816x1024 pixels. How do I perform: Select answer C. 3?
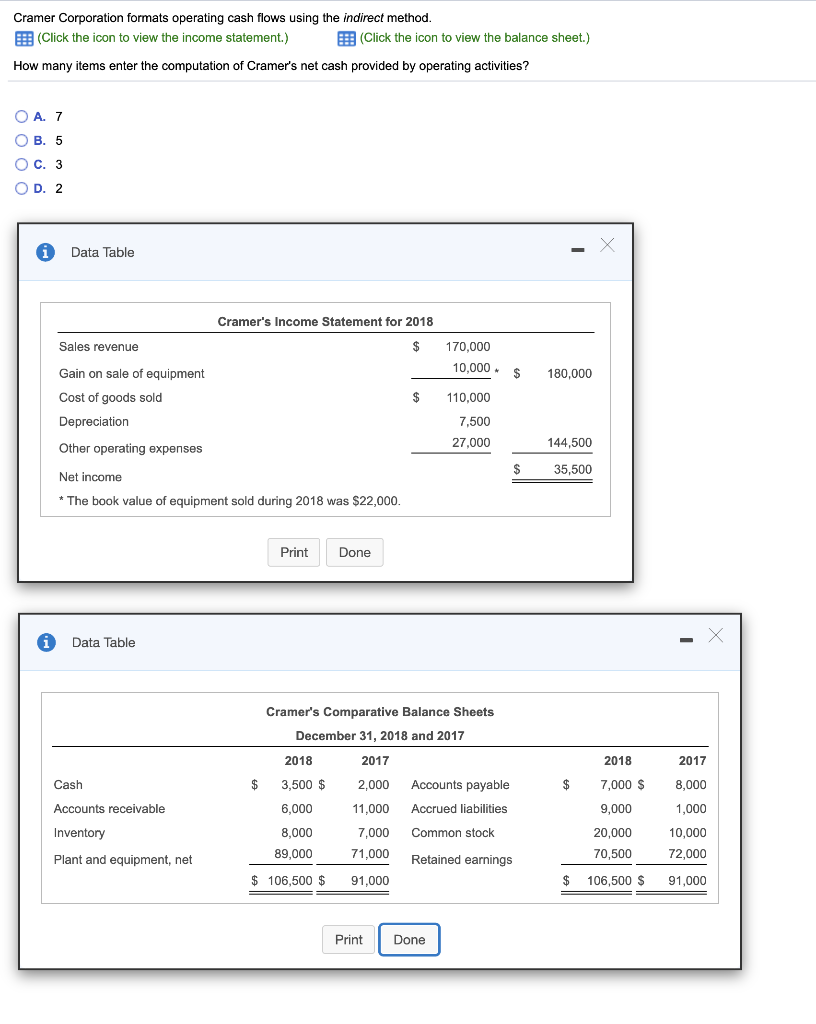pyautogui.click(x=21, y=164)
